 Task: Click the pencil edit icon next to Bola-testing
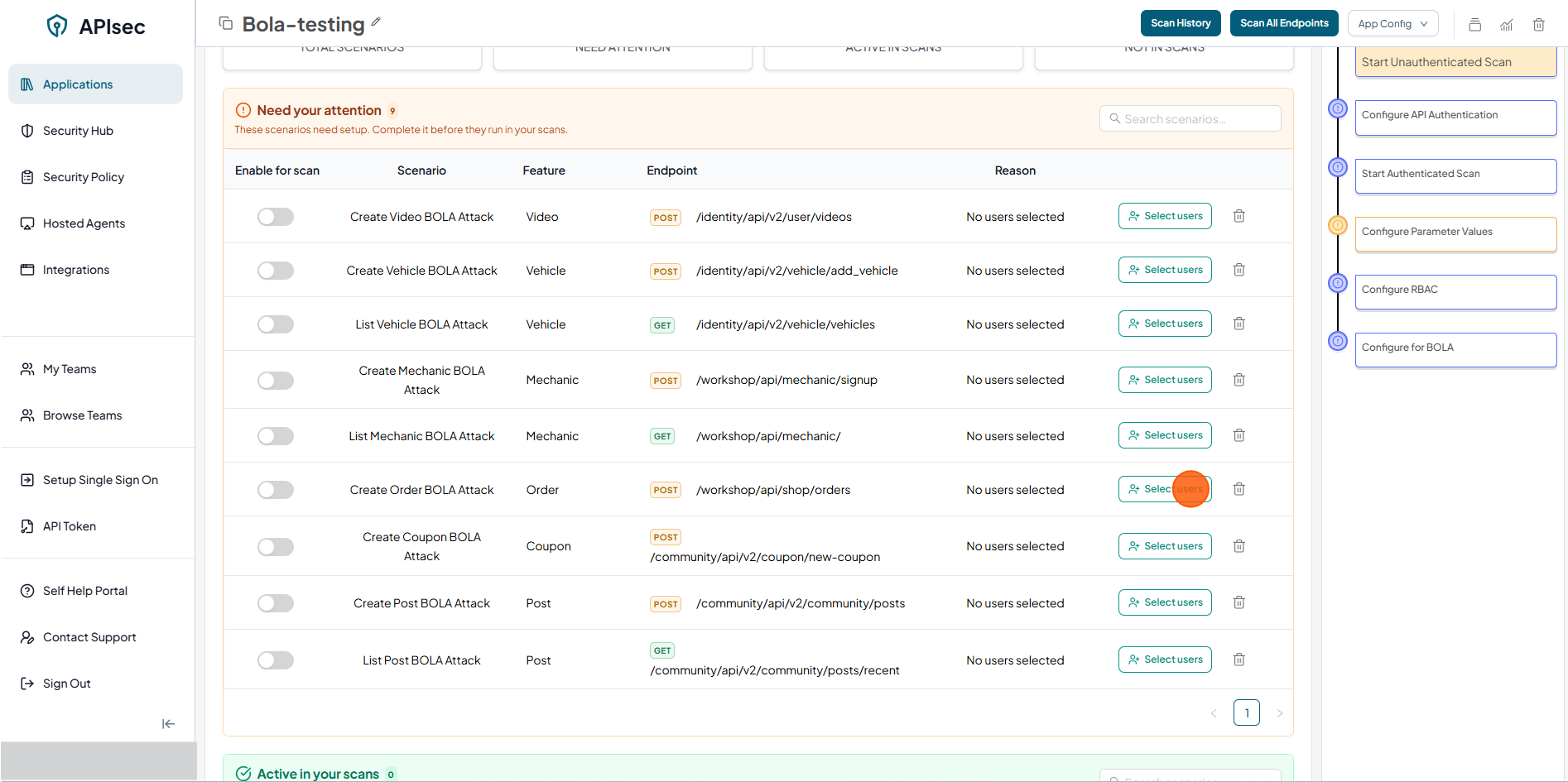tap(376, 22)
